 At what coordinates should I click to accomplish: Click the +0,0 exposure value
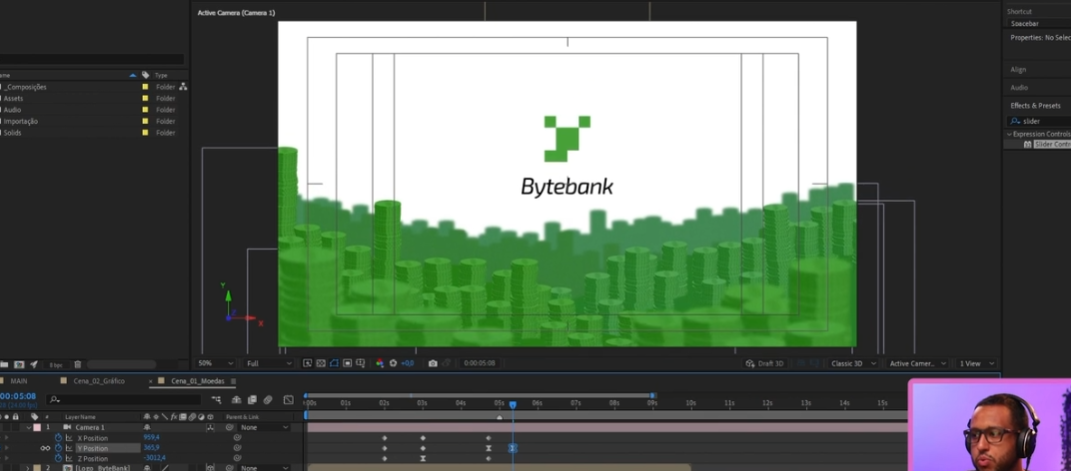(408, 363)
